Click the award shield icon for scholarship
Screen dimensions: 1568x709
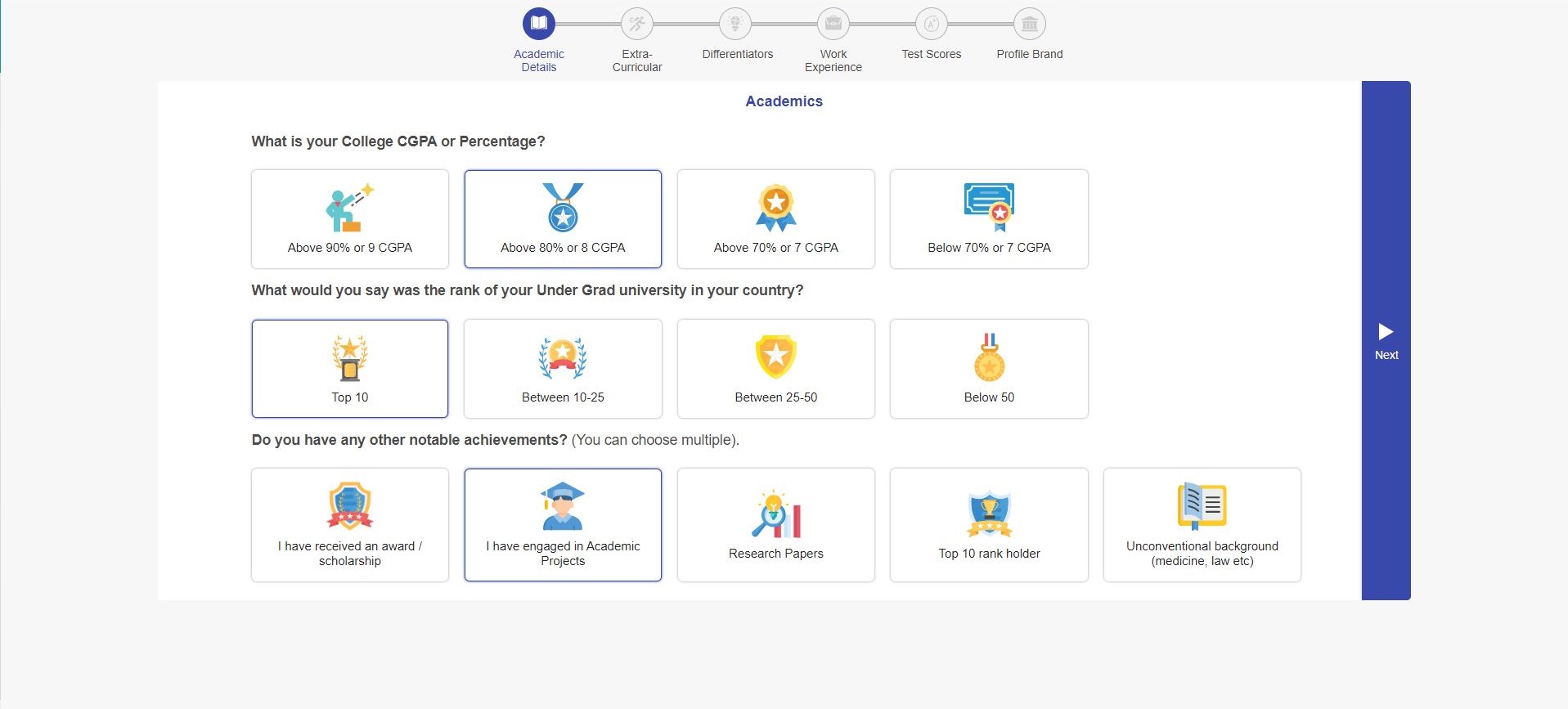(350, 506)
